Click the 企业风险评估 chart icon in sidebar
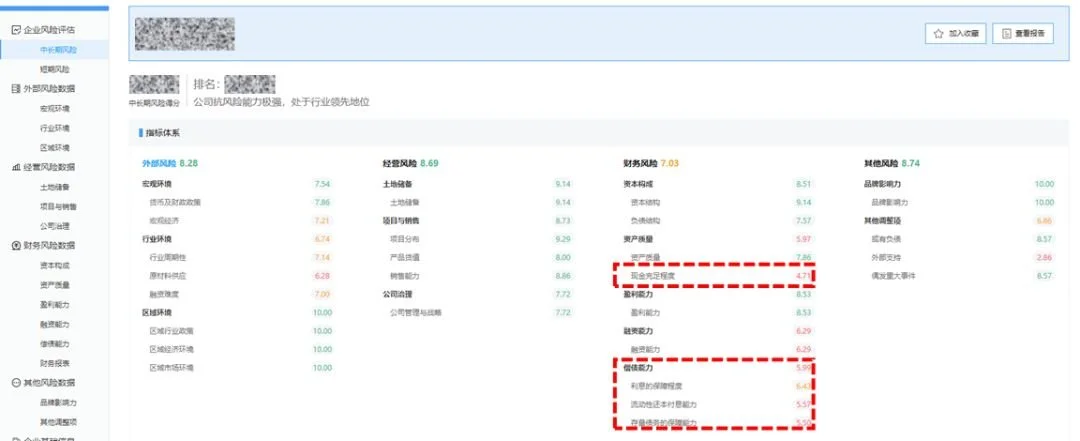 (x=17, y=30)
